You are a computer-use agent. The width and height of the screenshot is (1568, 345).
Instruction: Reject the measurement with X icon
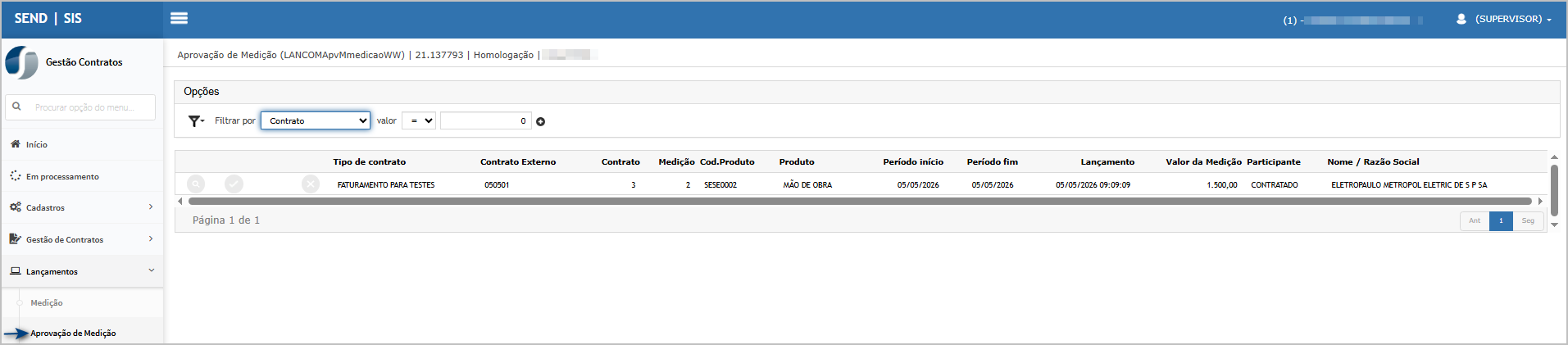coord(311,184)
